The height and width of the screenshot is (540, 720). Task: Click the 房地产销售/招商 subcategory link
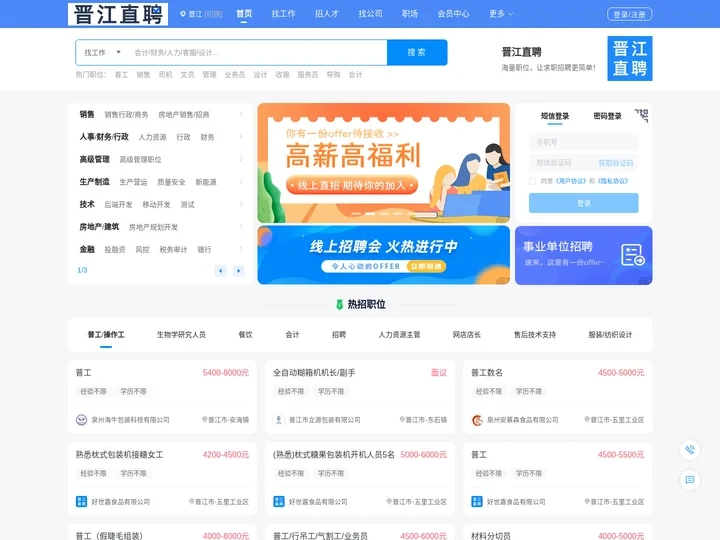(184, 115)
